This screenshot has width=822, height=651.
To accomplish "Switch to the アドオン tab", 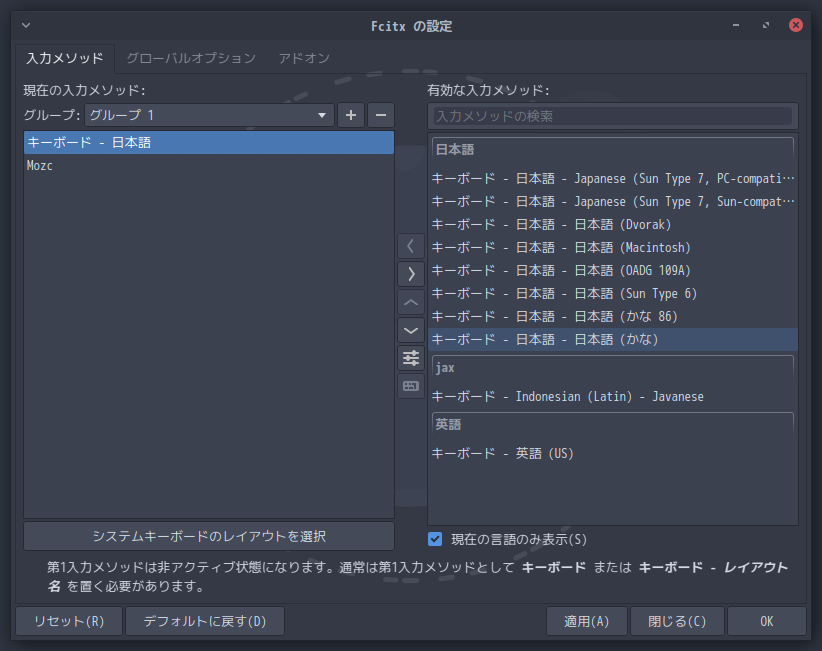I will tap(304, 58).
